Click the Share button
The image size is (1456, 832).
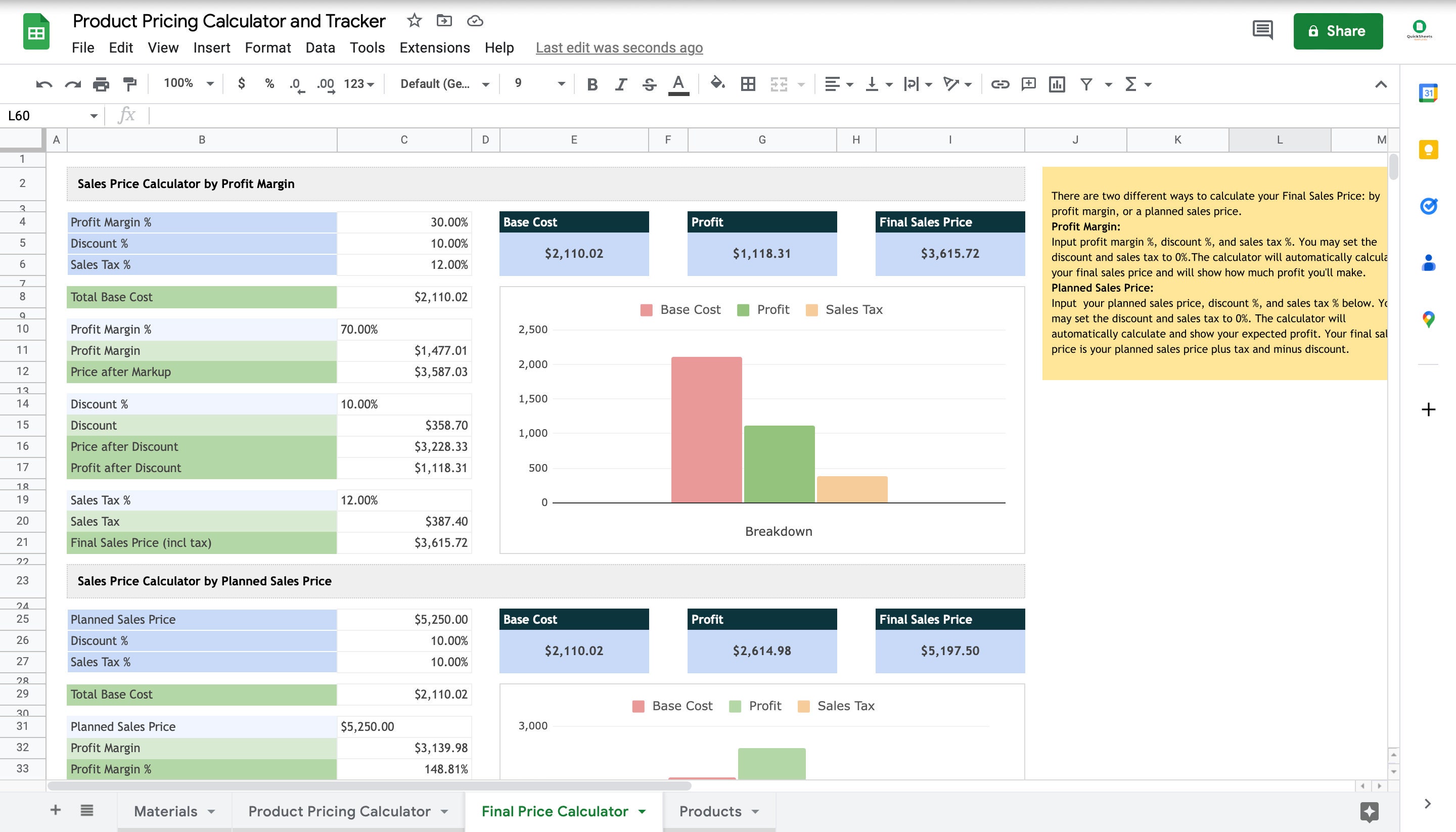pos(1338,31)
